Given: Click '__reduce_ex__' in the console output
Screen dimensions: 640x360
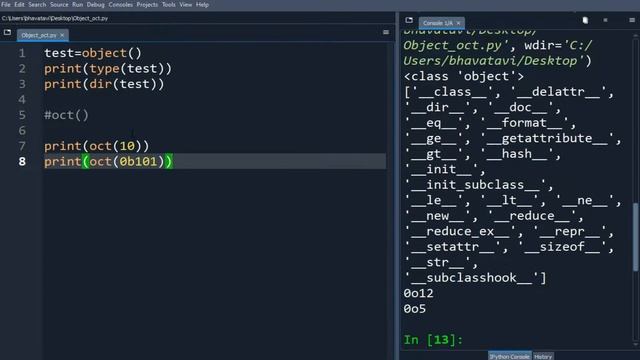Looking at the screenshot, I should (460, 231).
